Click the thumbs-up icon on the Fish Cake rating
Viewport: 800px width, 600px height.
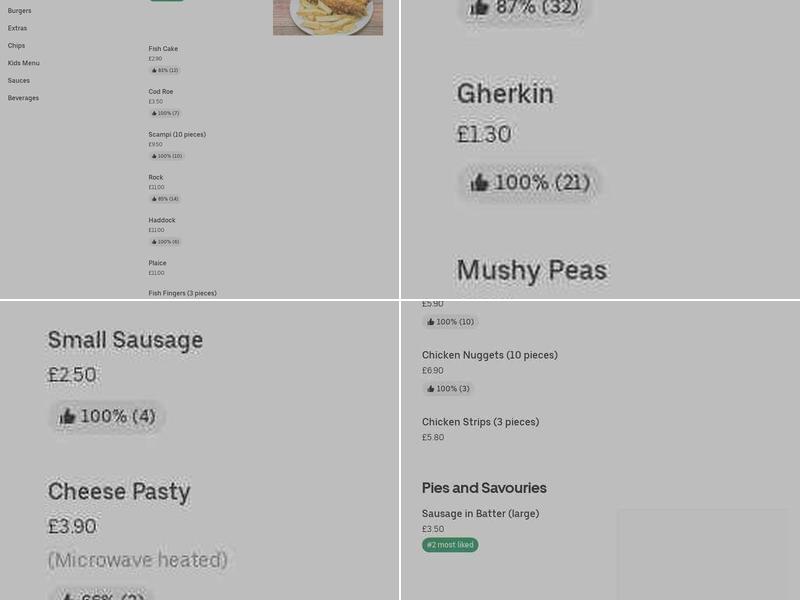(x=154, y=70)
